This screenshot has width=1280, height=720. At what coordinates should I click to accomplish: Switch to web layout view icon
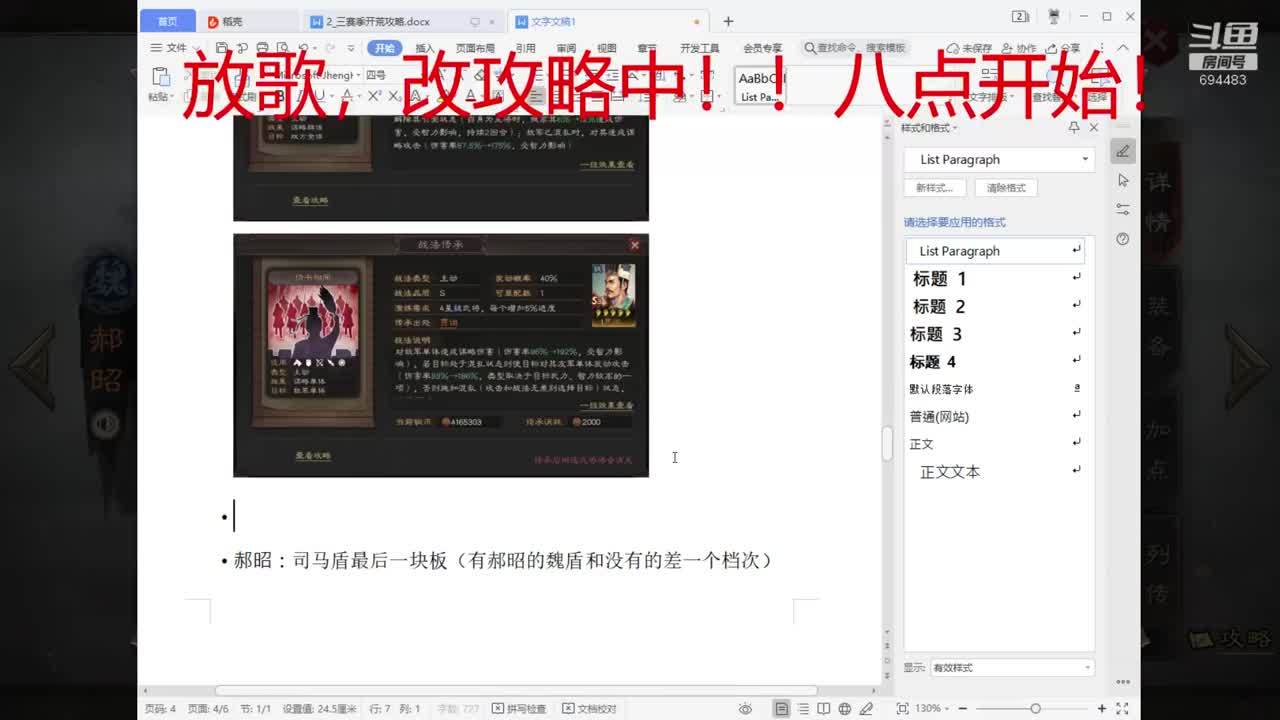pos(844,708)
